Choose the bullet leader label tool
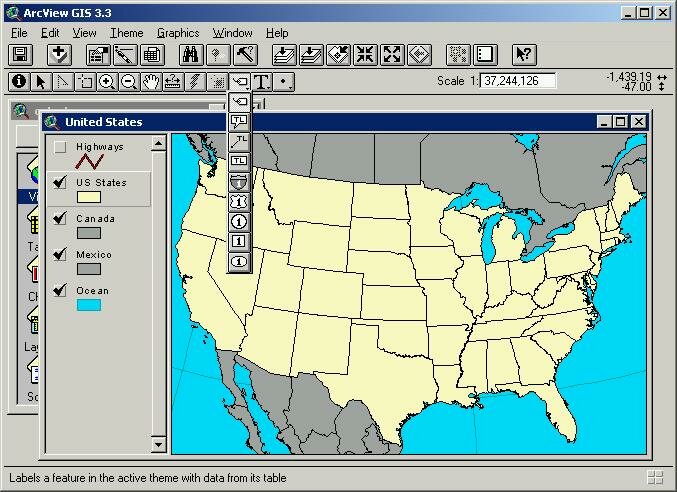Viewport: 677px width, 492px height. click(x=239, y=142)
